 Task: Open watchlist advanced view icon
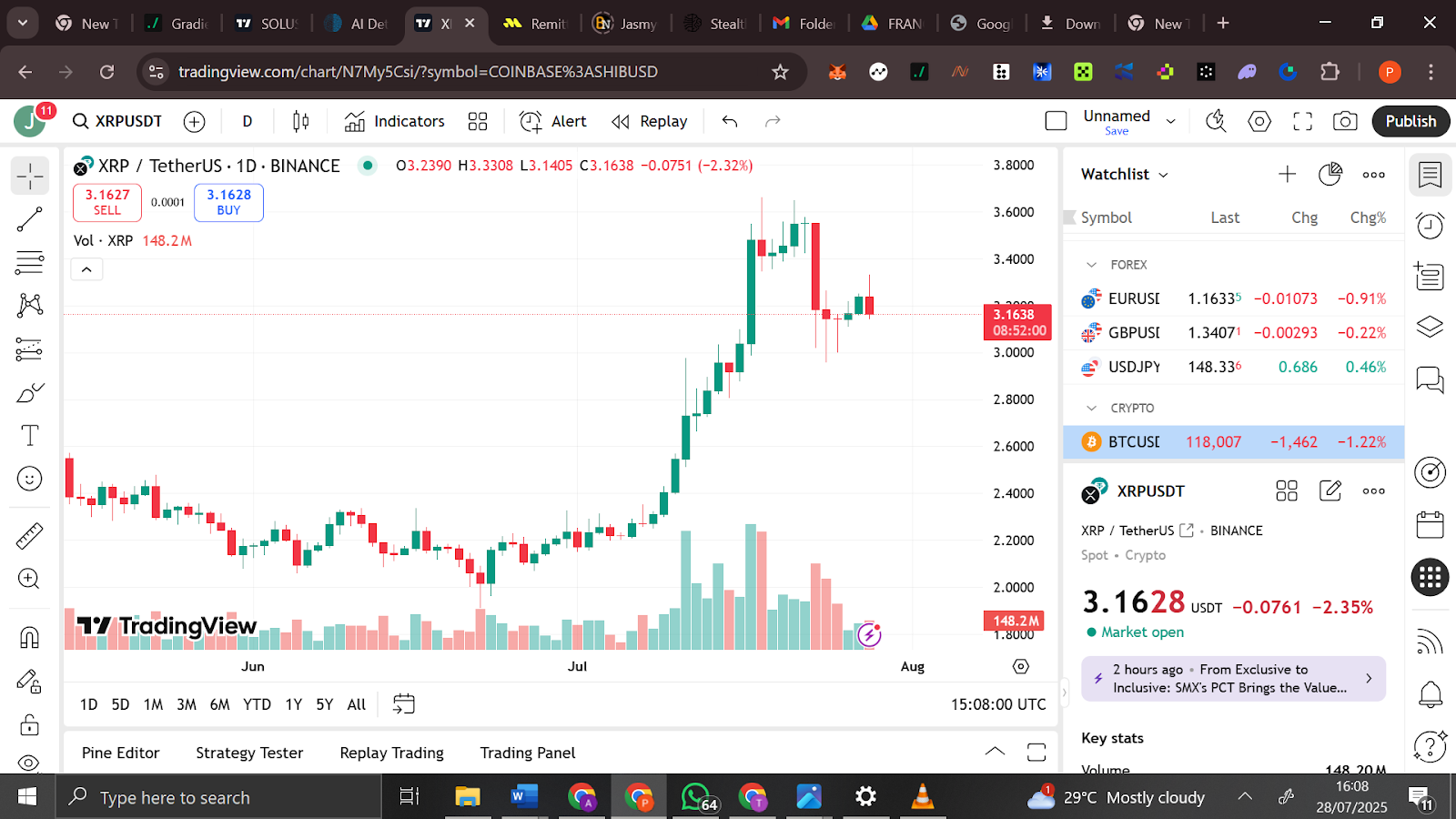click(1330, 175)
